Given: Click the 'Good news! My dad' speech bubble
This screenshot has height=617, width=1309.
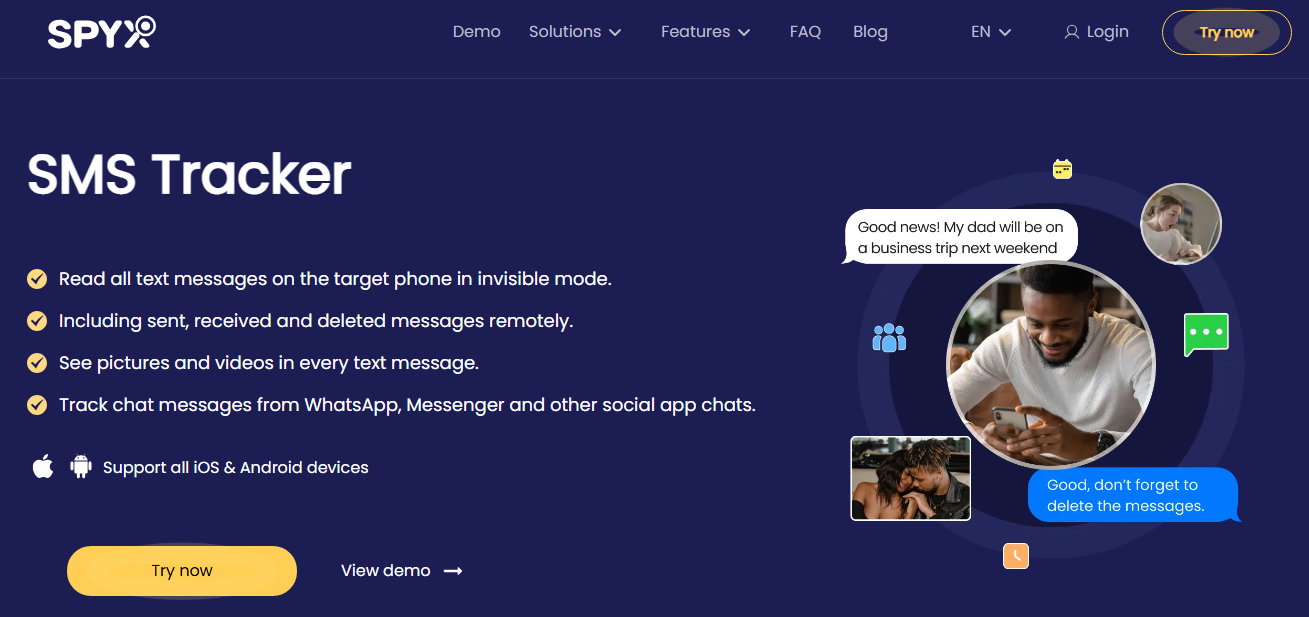Looking at the screenshot, I should 961,237.
